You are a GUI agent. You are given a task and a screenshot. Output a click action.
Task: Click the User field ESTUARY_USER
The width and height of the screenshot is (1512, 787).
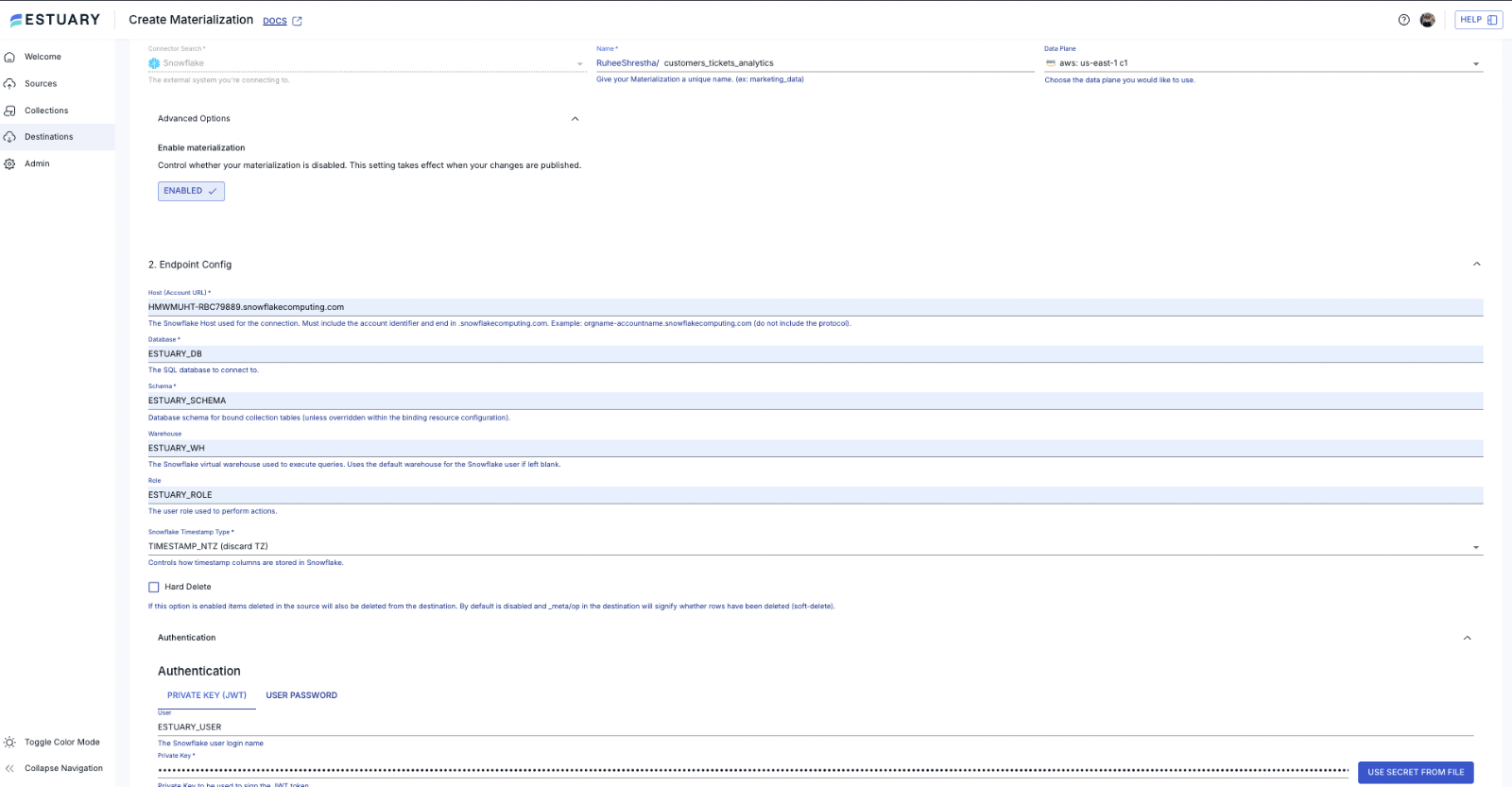pyautogui.click(x=816, y=727)
